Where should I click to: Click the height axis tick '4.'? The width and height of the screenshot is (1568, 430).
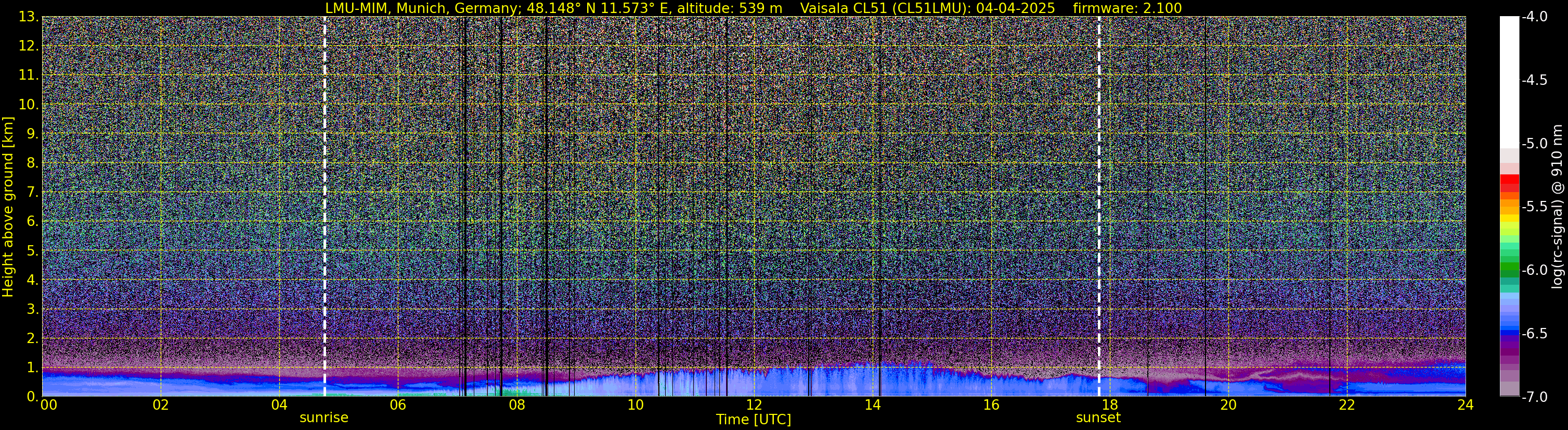coord(33,280)
